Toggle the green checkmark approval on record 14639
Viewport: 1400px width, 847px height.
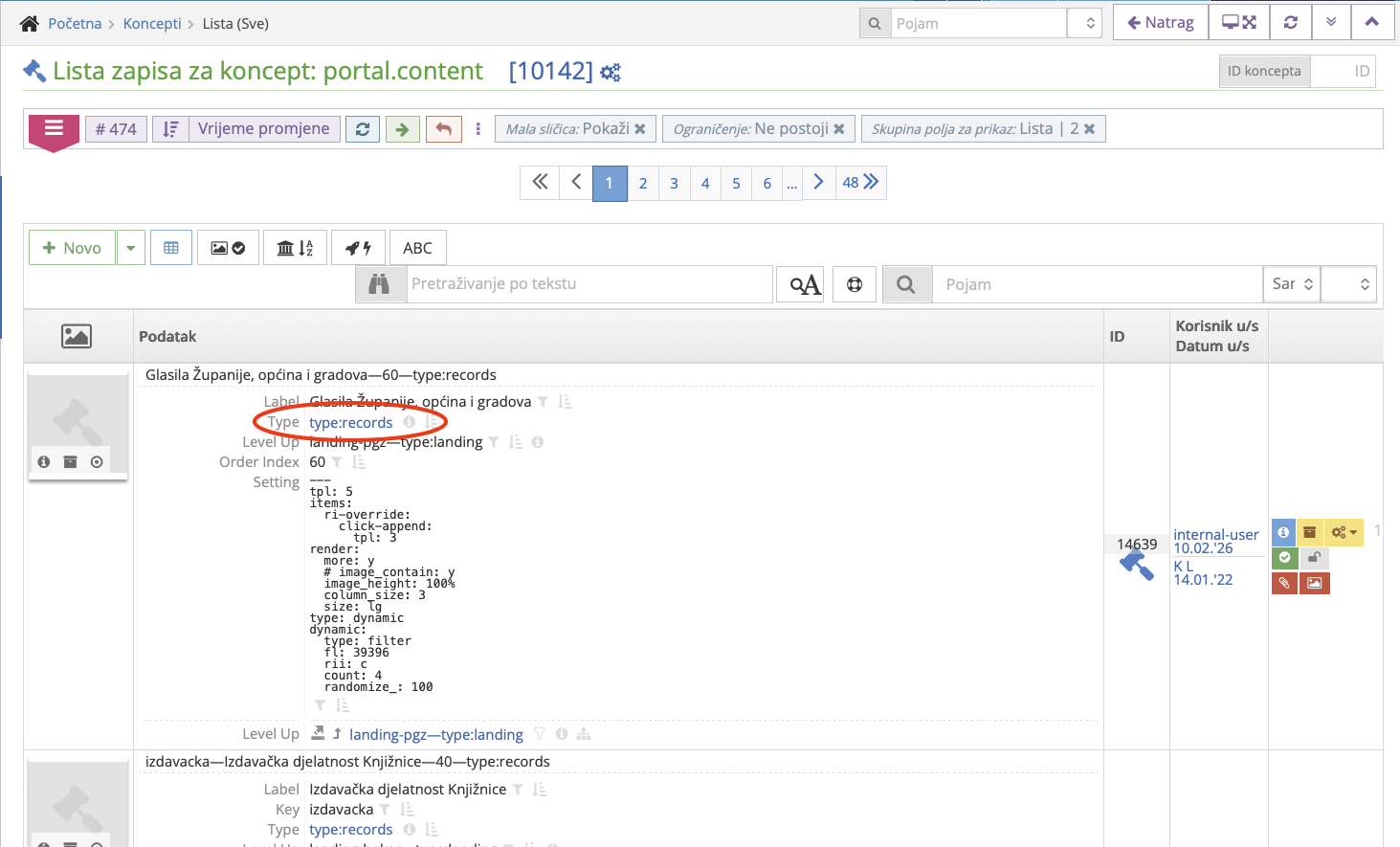pyautogui.click(x=1283, y=557)
